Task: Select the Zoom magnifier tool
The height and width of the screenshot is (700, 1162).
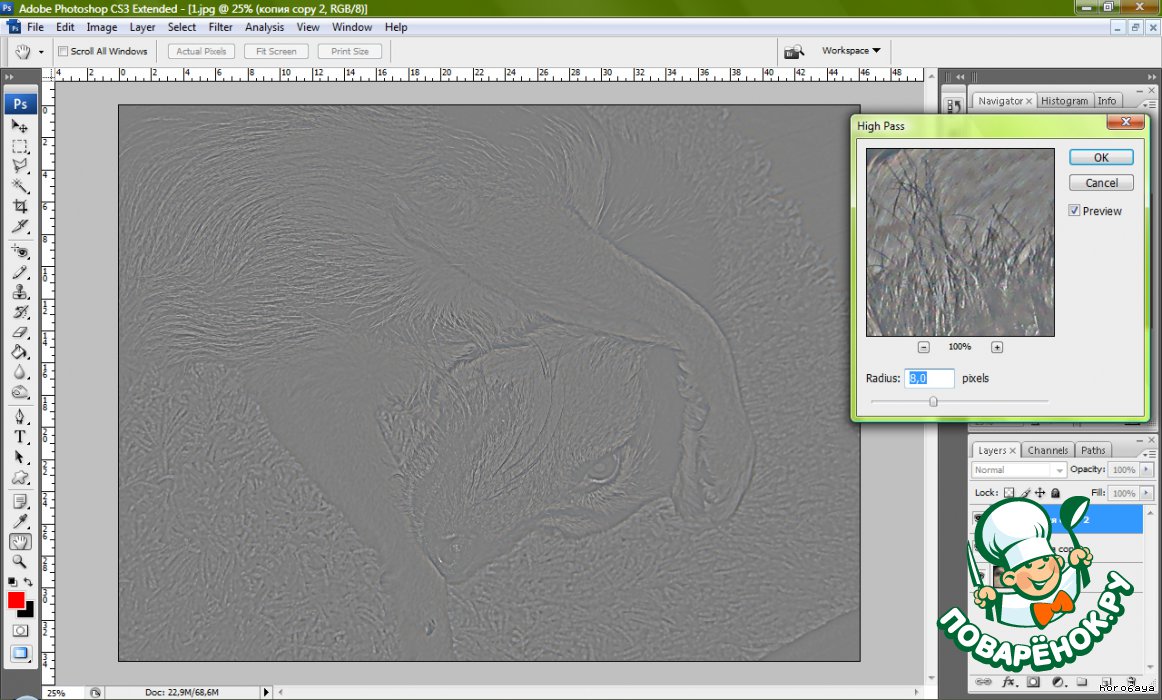Action: point(20,562)
